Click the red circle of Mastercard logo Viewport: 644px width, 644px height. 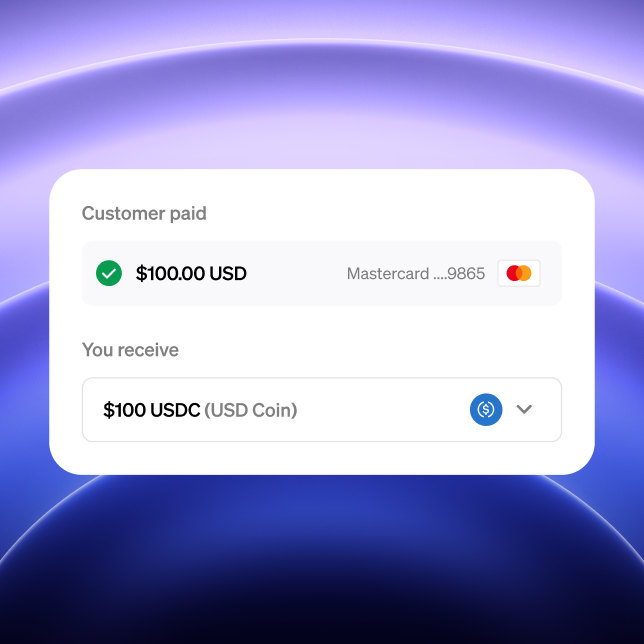(x=512, y=273)
